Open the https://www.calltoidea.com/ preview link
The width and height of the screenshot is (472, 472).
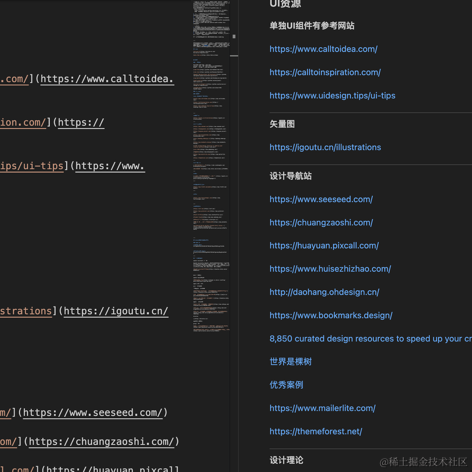tap(323, 49)
